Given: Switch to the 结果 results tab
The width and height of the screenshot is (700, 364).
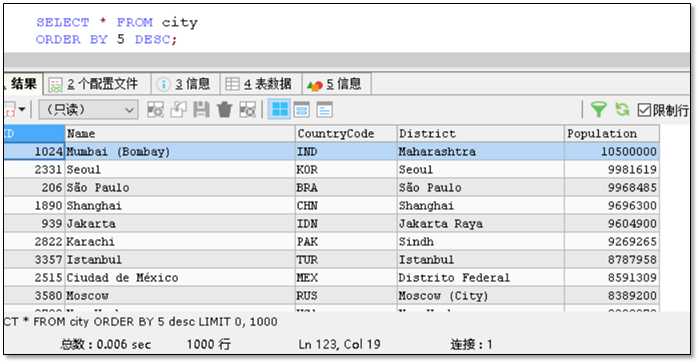Looking at the screenshot, I should pos(22,84).
